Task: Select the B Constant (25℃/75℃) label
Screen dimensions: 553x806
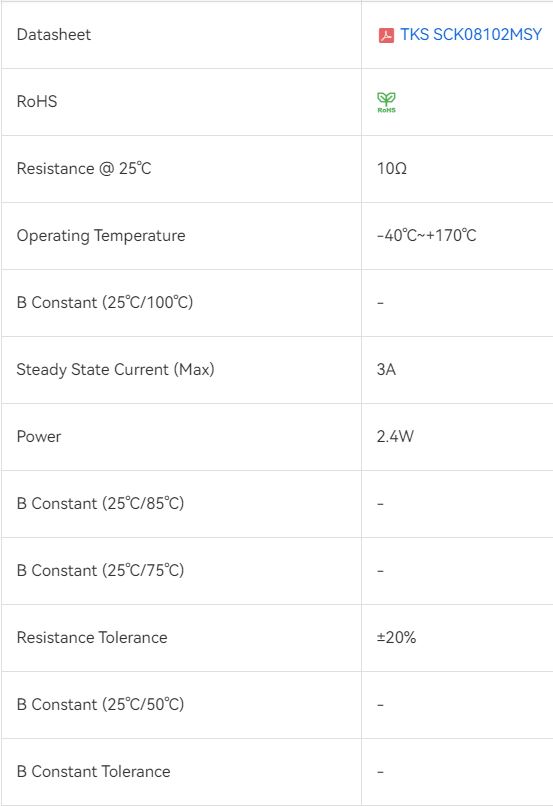Action: (x=100, y=571)
